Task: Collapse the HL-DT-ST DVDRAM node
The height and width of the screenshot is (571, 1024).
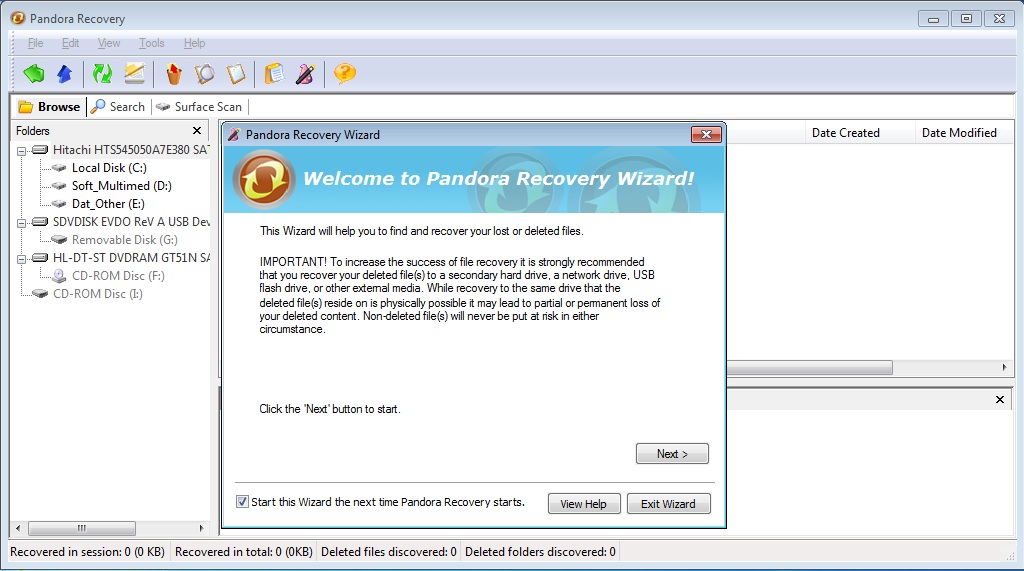Action: [x=22, y=259]
